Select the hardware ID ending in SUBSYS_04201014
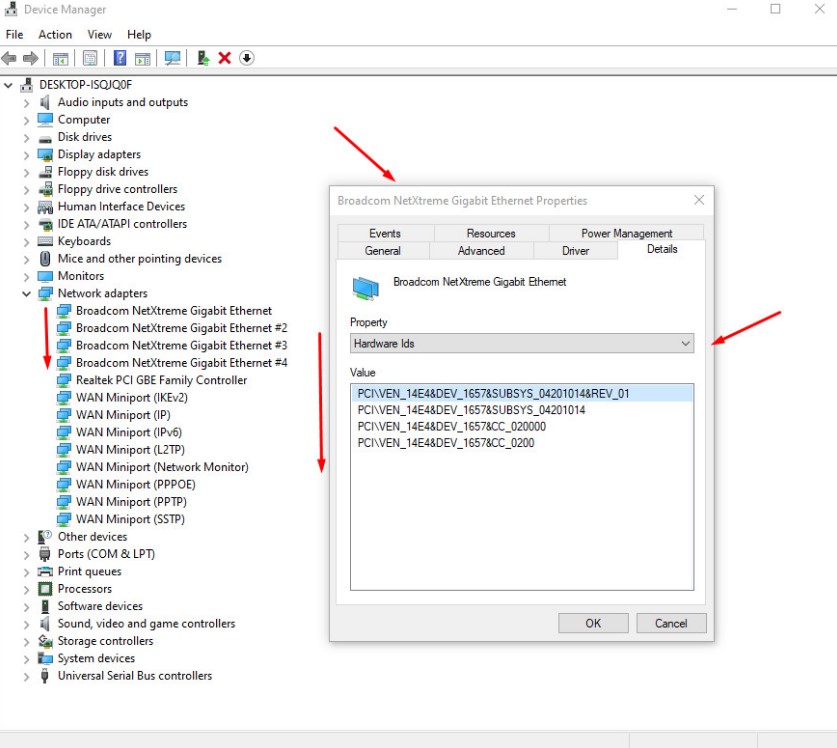This screenshot has height=748, width=837. point(471,410)
